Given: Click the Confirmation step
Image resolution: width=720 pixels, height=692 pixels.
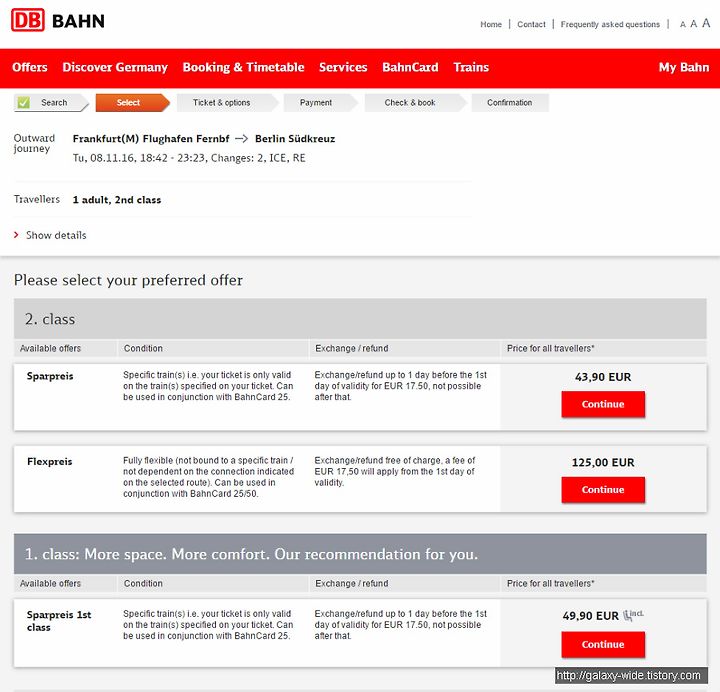Looking at the screenshot, I should 510,103.
